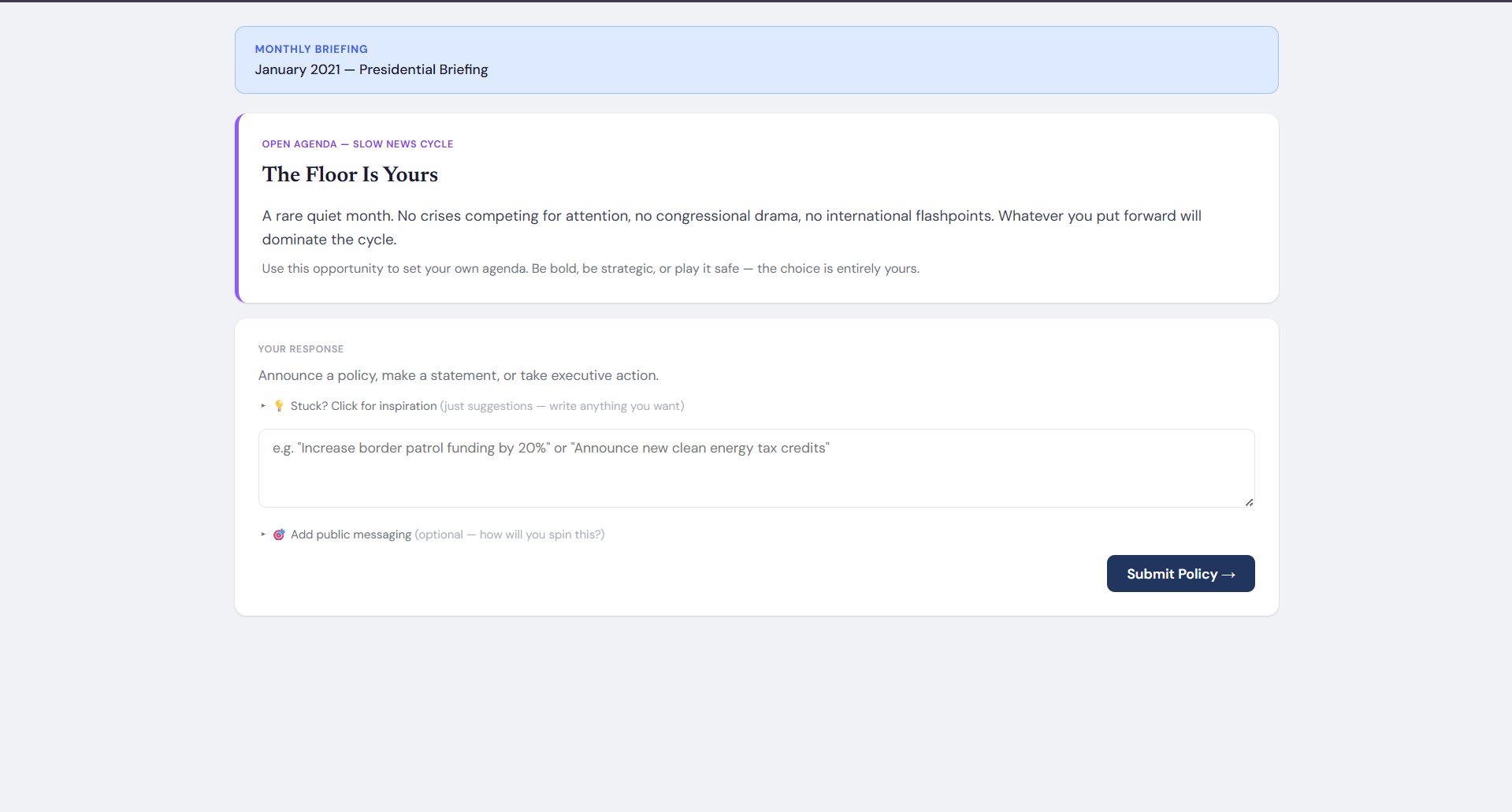Grab the text area resize handle
The width and height of the screenshot is (1512, 812).
click(1249, 502)
